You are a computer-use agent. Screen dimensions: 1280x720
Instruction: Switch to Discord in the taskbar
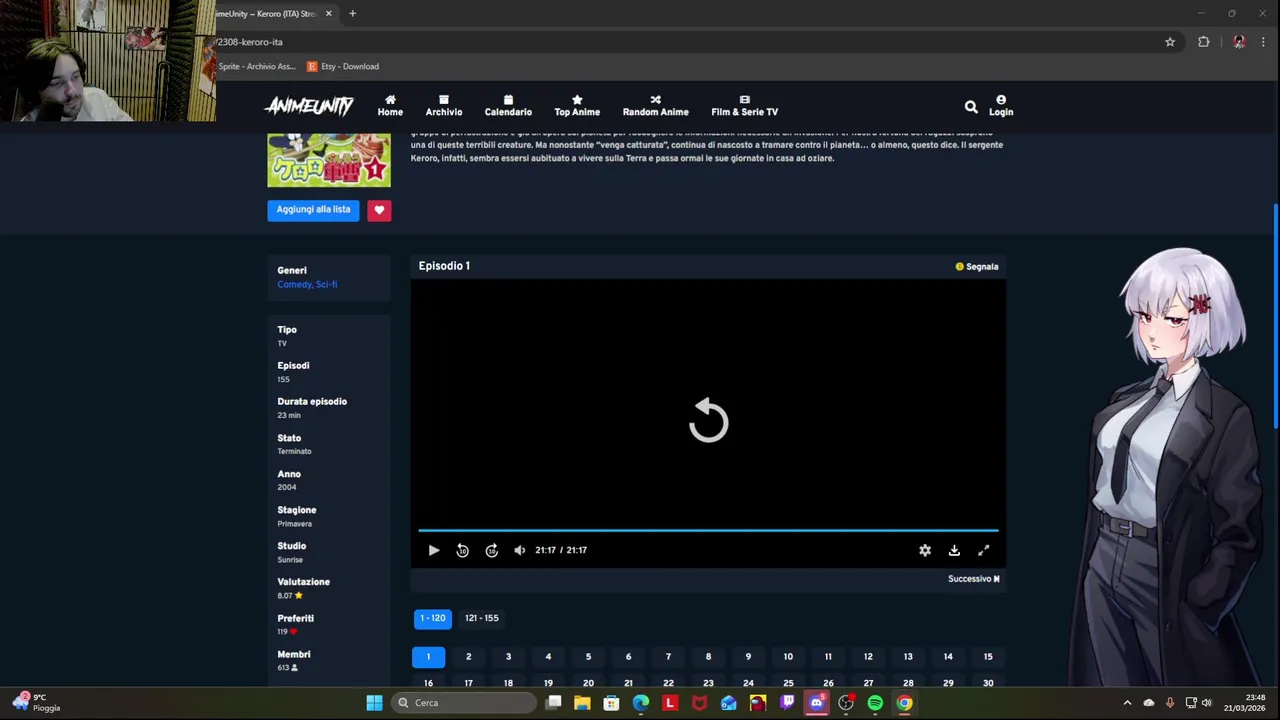point(816,703)
